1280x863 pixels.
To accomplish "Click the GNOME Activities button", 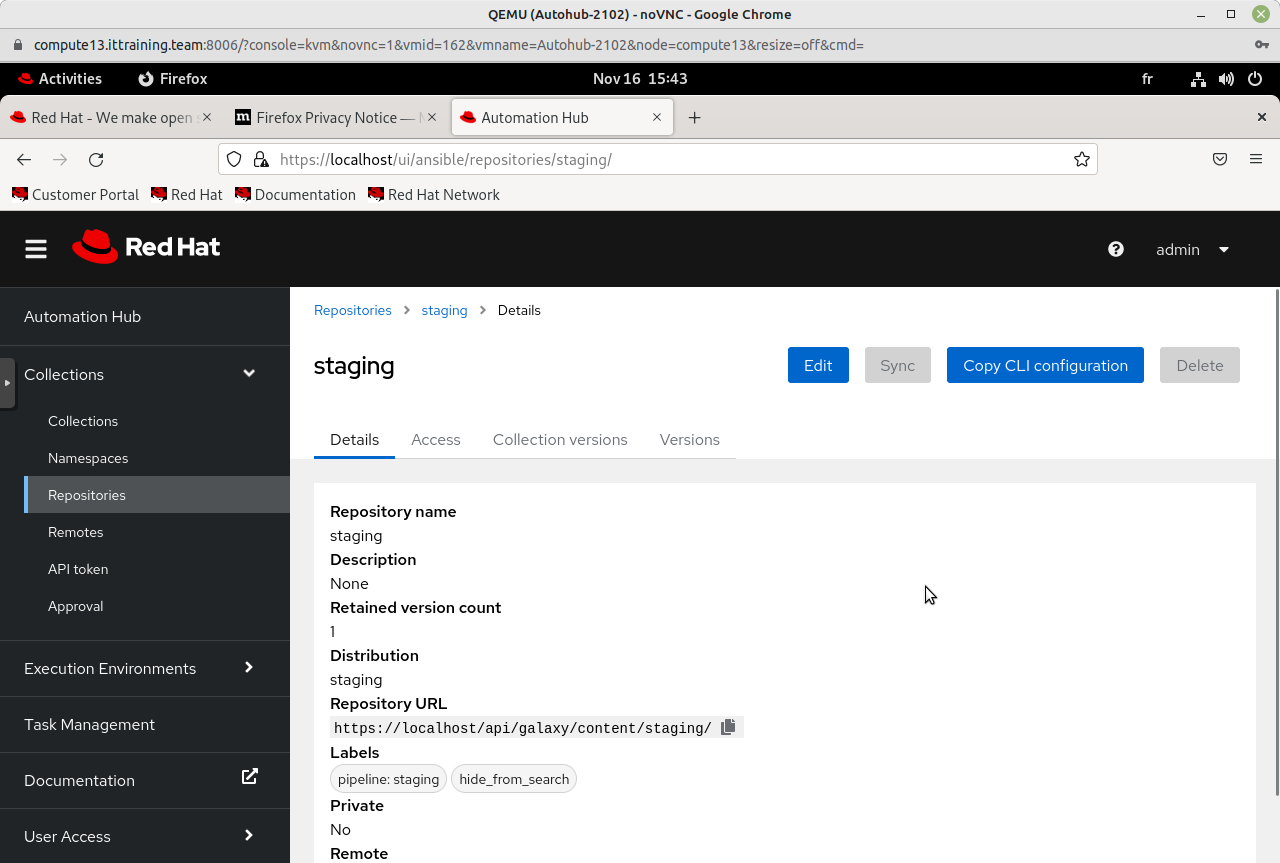I will click(x=60, y=79).
